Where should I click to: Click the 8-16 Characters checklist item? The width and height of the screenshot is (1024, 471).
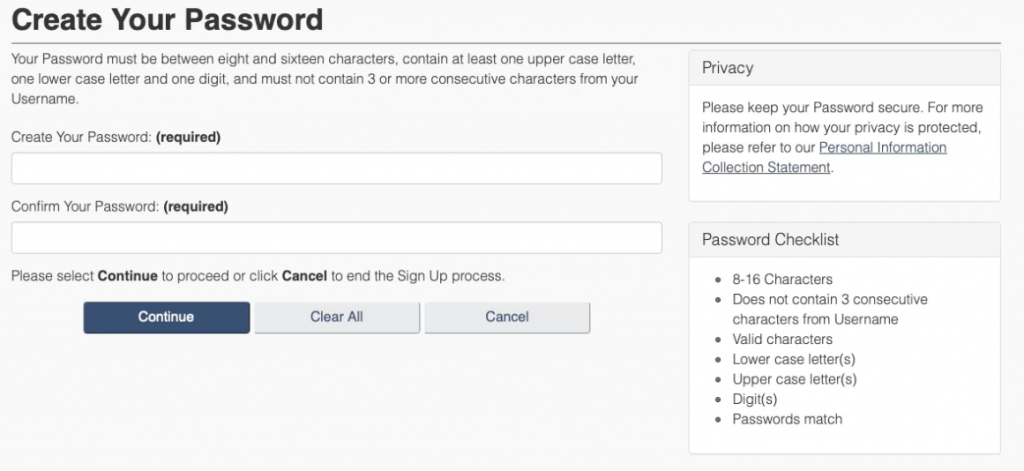pyautogui.click(x=782, y=279)
